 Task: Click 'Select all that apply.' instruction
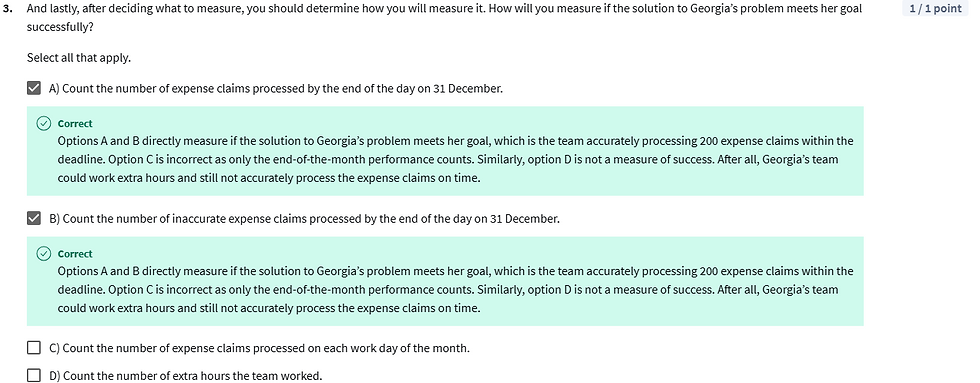coord(79,57)
